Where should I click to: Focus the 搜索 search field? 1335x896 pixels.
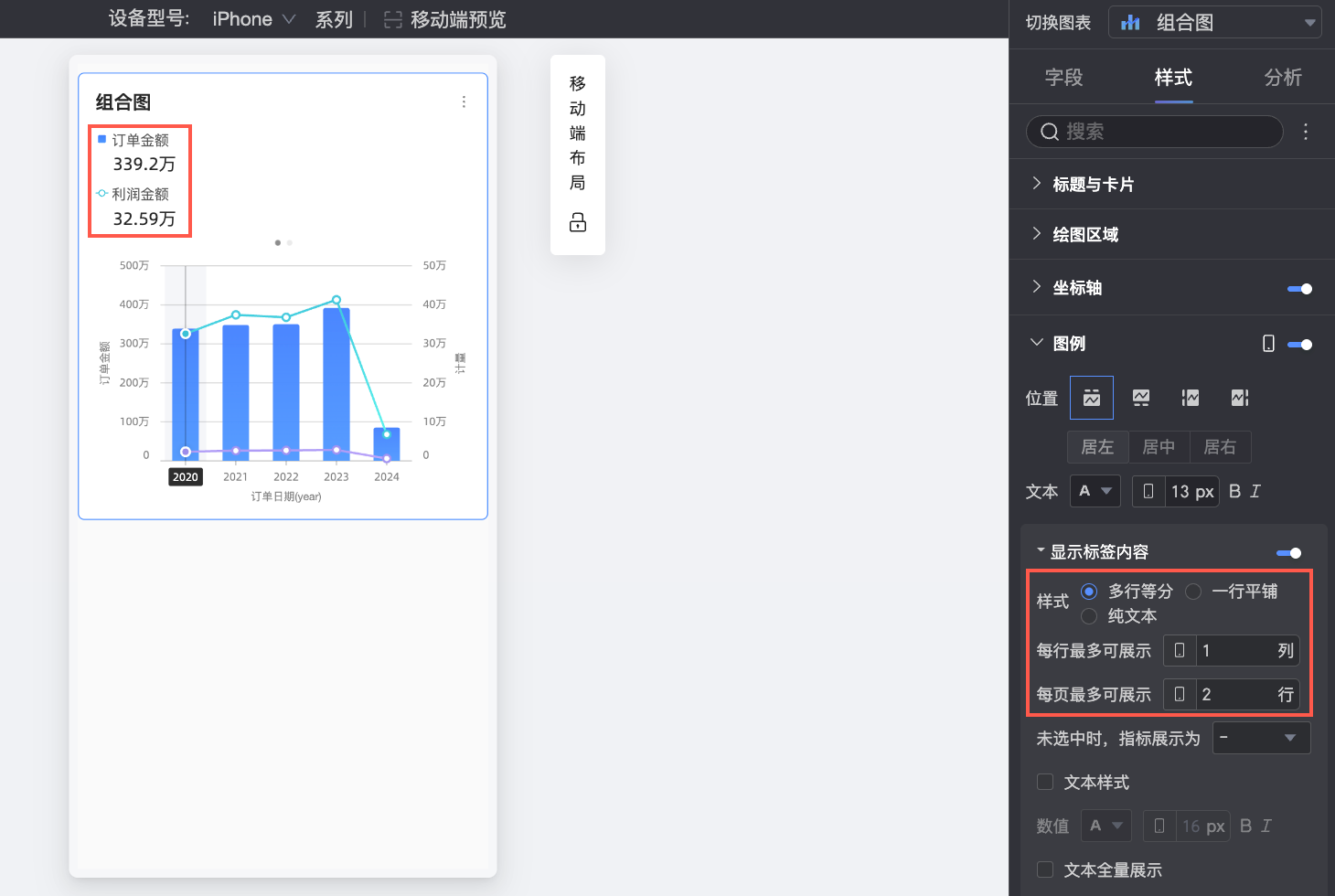pos(1154,132)
